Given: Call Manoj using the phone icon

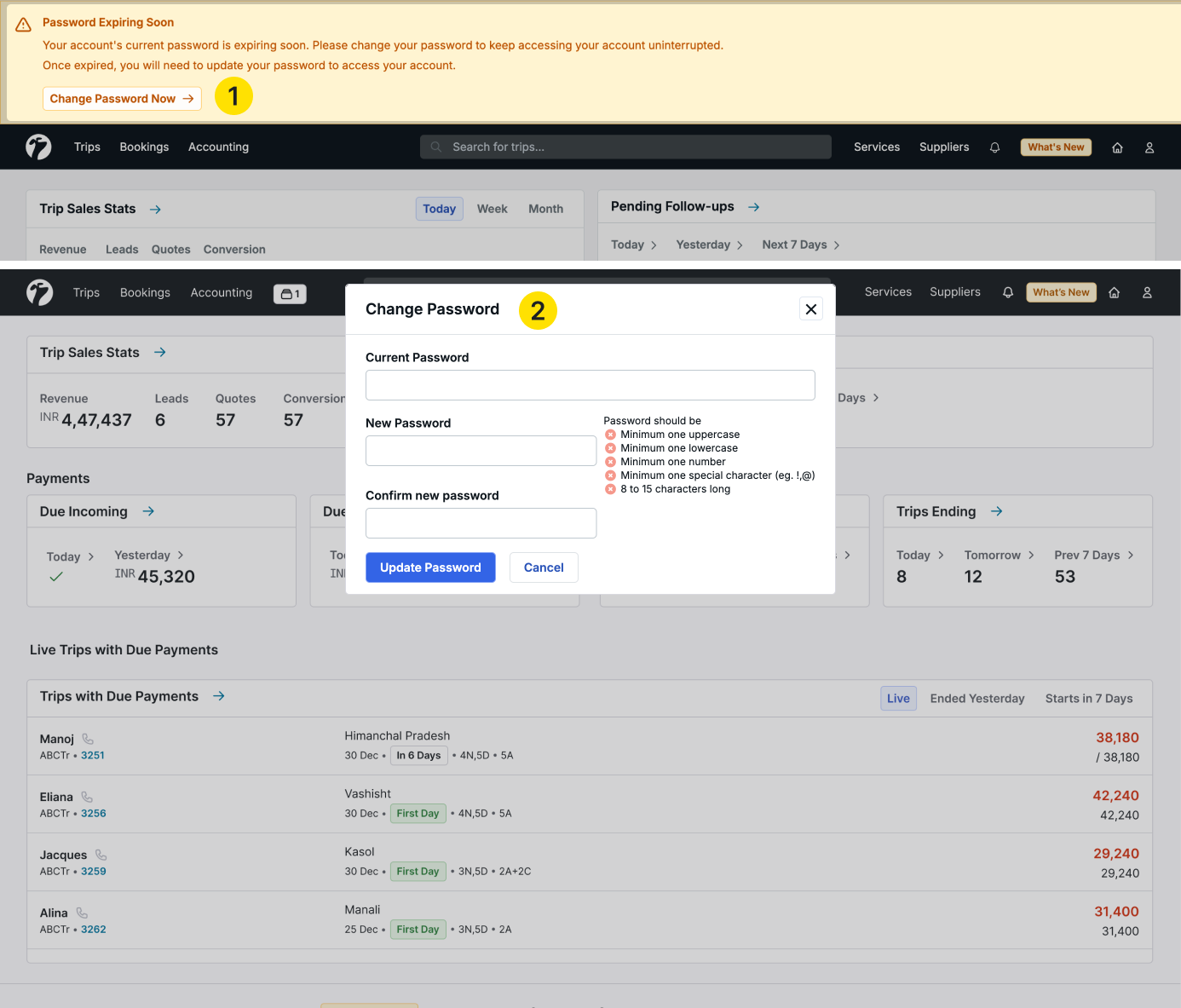Looking at the screenshot, I should [88, 739].
